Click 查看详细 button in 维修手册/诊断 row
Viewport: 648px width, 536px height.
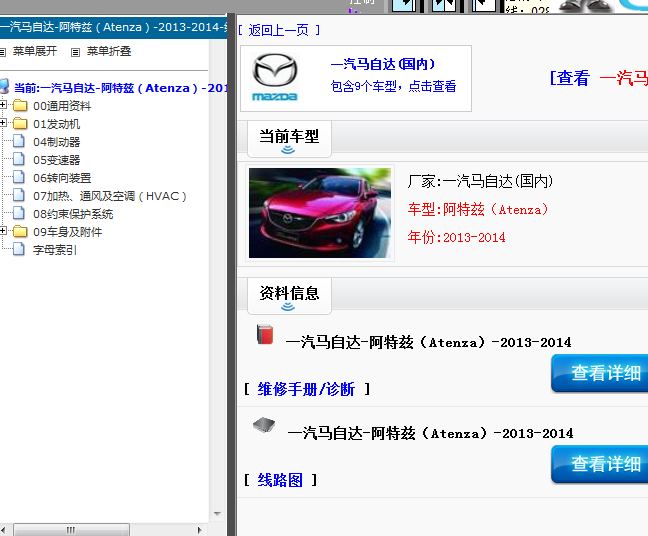coord(600,373)
